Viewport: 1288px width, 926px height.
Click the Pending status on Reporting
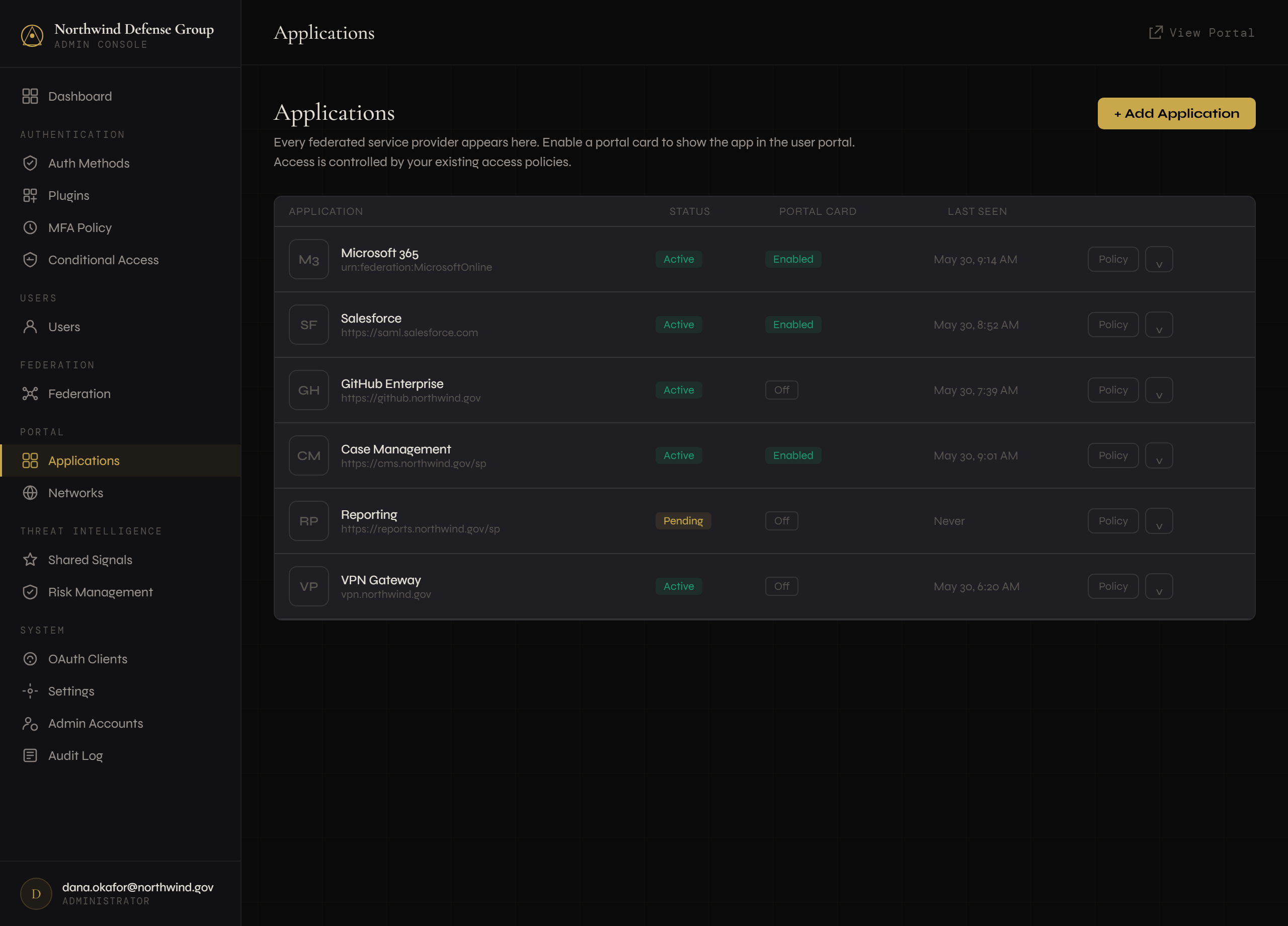click(x=683, y=521)
